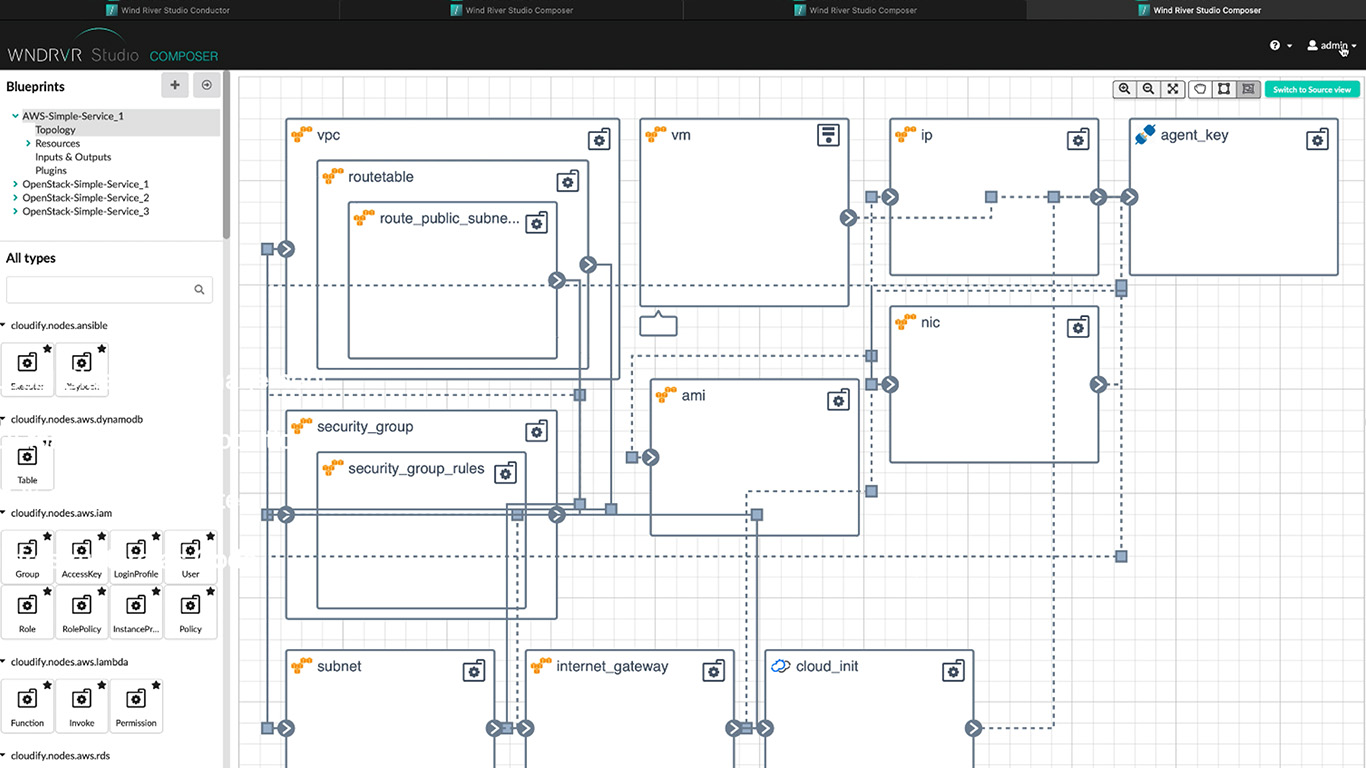Collapse the cloudify.nodes.aws.rds group
1366x768 pixels.
coord(3,756)
